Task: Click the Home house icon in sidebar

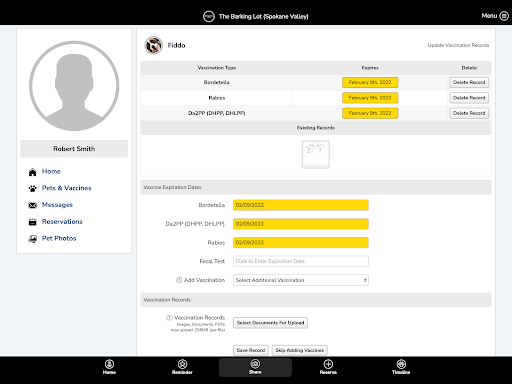Action: pyautogui.click(x=32, y=172)
